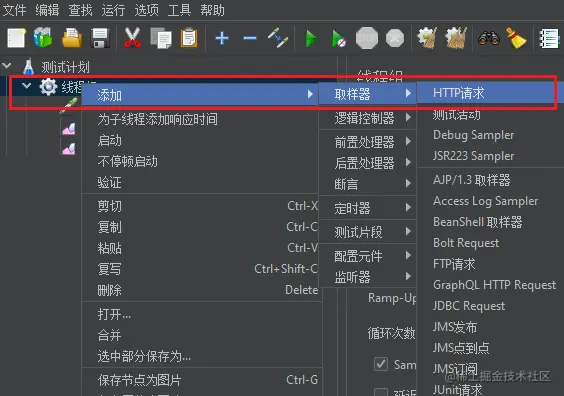
Task: Choose AJP/1.3 取样器
Action: (x=491, y=180)
